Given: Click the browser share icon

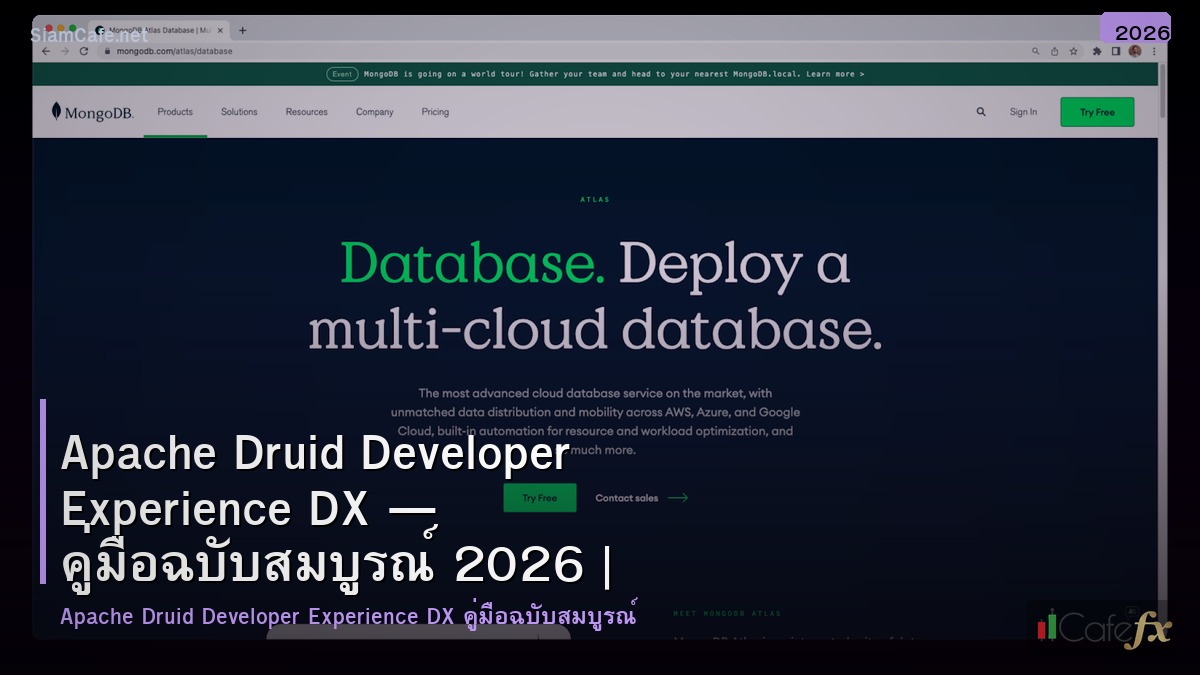Looking at the screenshot, I should pyautogui.click(x=1055, y=51).
